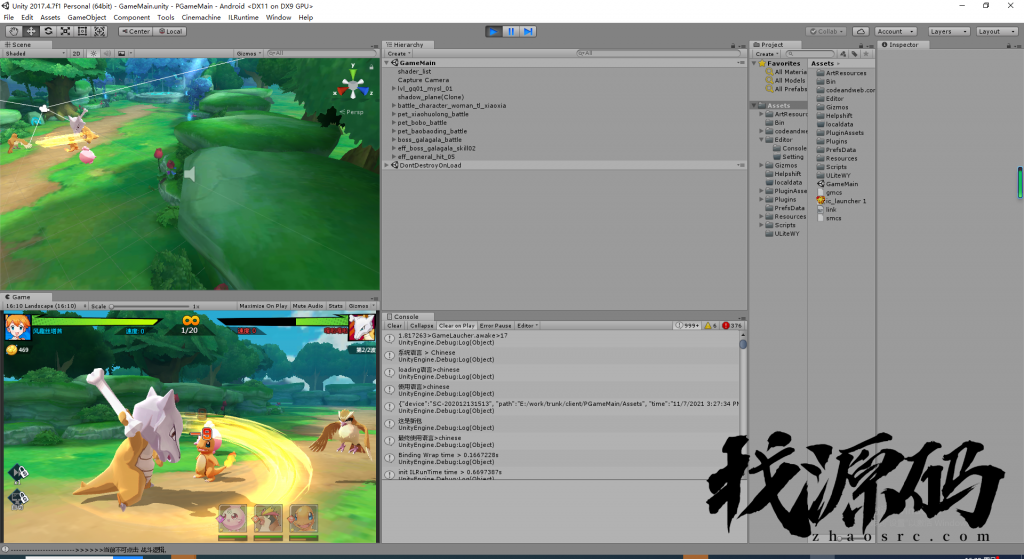Open the Component menu
Viewport: 1024px width, 559px height.
[x=131, y=18]
